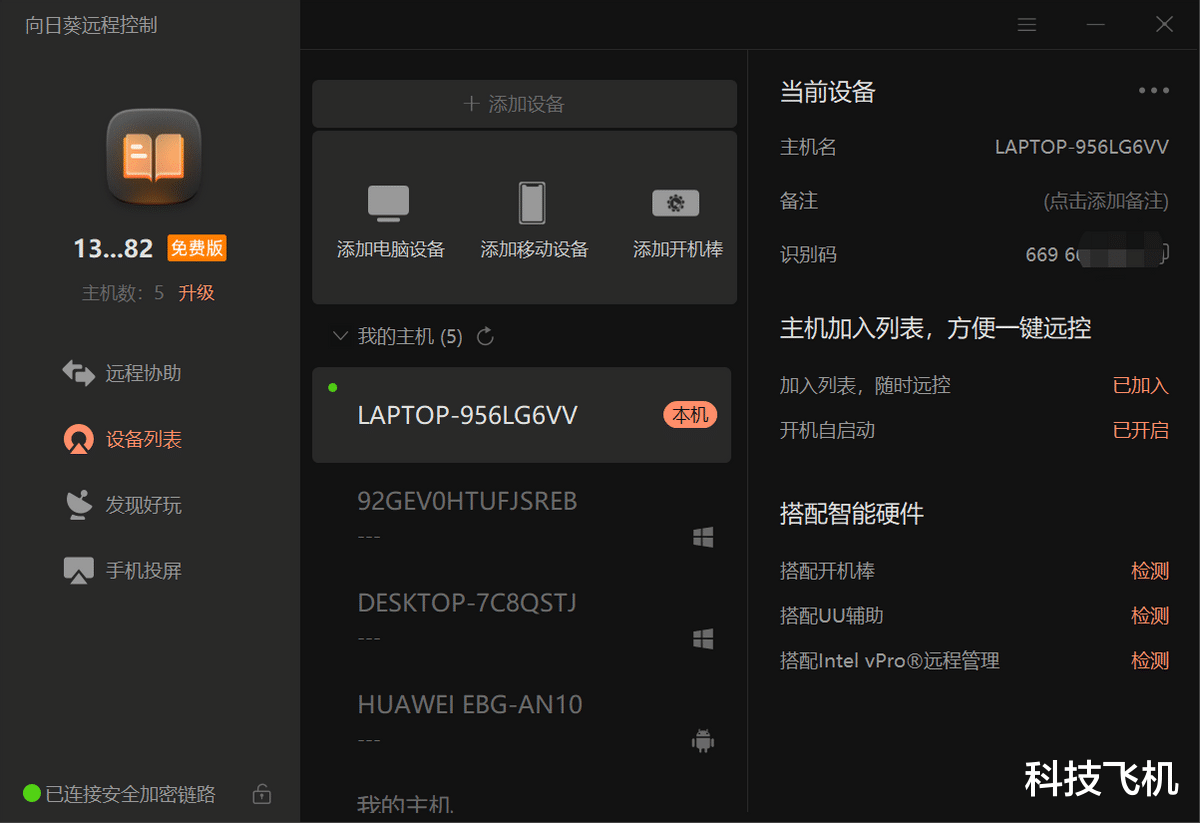The width and height of the screenshot is (1200, 823).
Task: Click the orange book avatar icon
Action: pyautogui.click(x=154, y=157)
